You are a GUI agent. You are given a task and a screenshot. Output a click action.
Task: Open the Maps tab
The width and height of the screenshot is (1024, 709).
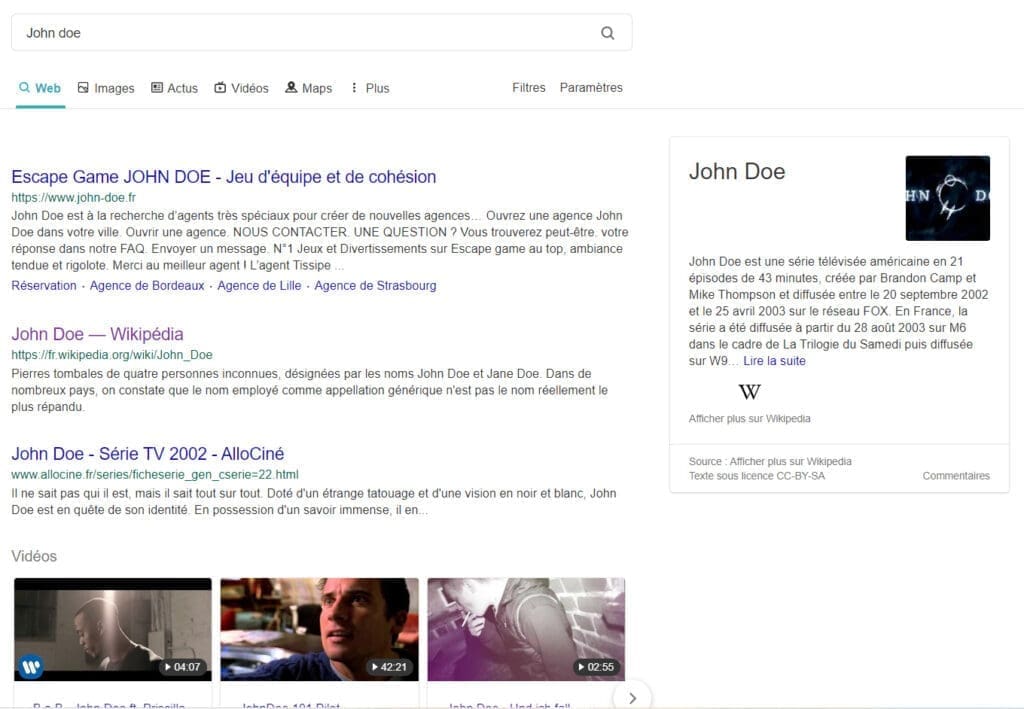tap(309, 88)
